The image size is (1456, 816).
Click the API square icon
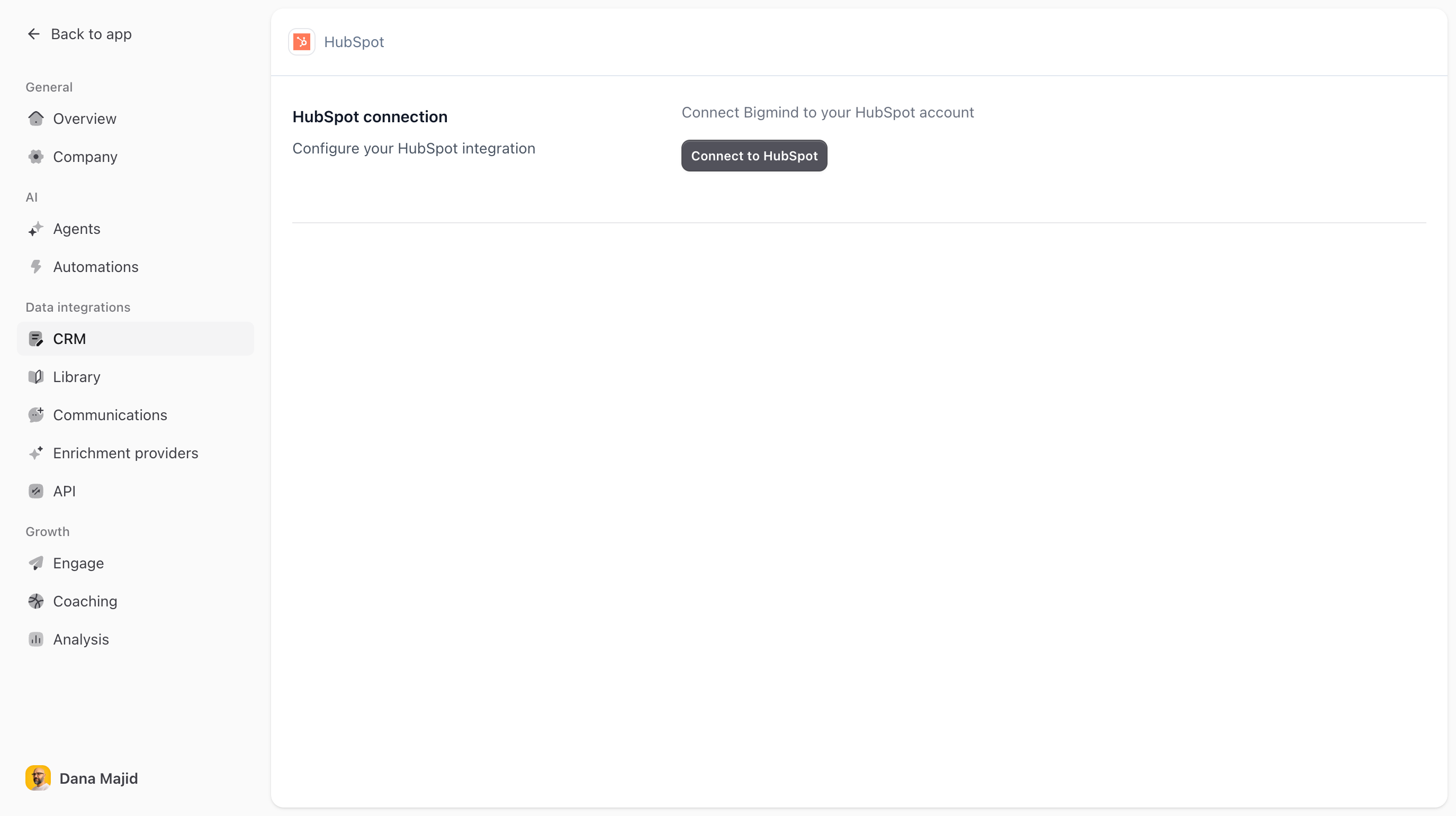click(35, 491)
